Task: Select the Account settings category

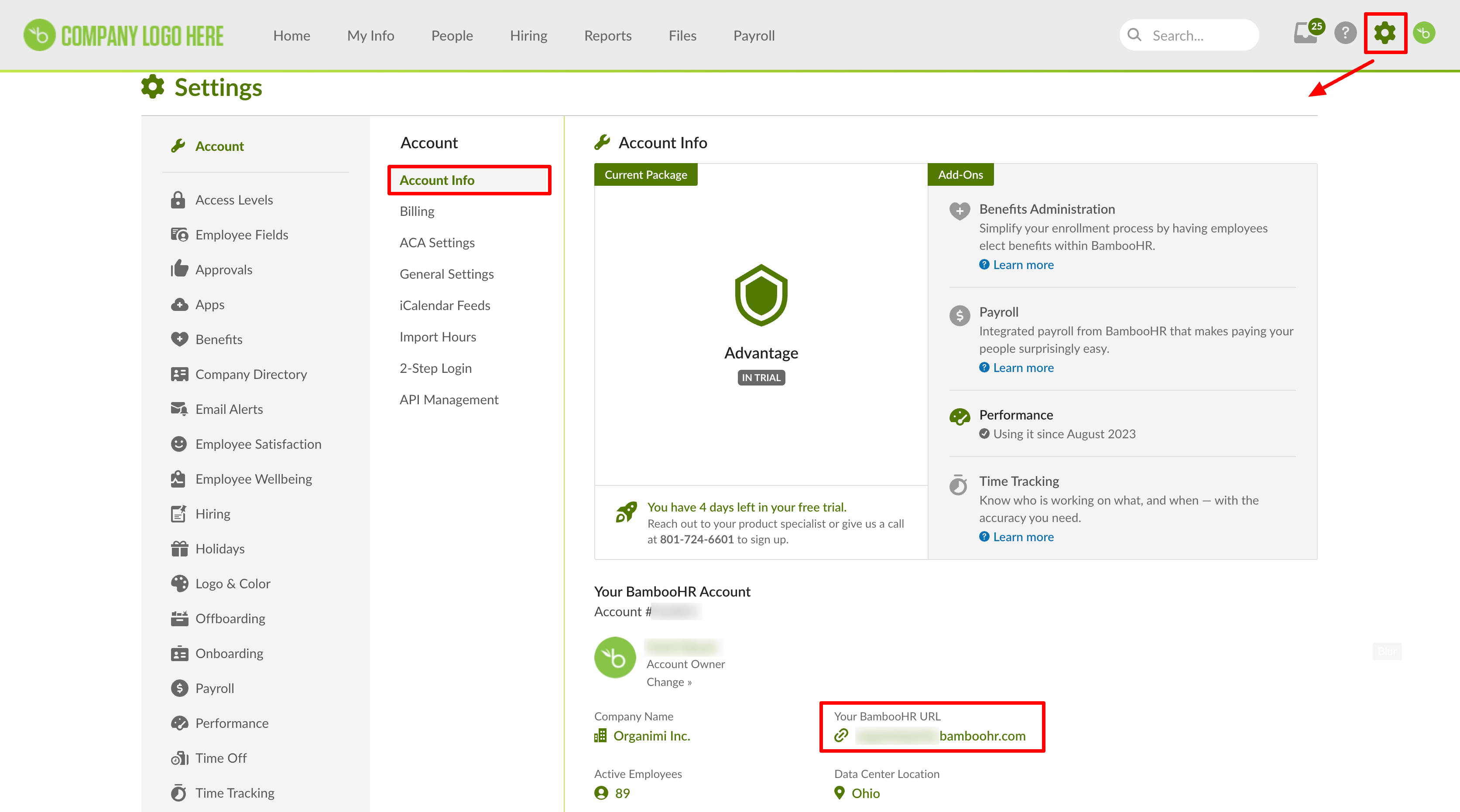Action: (219, 146)
